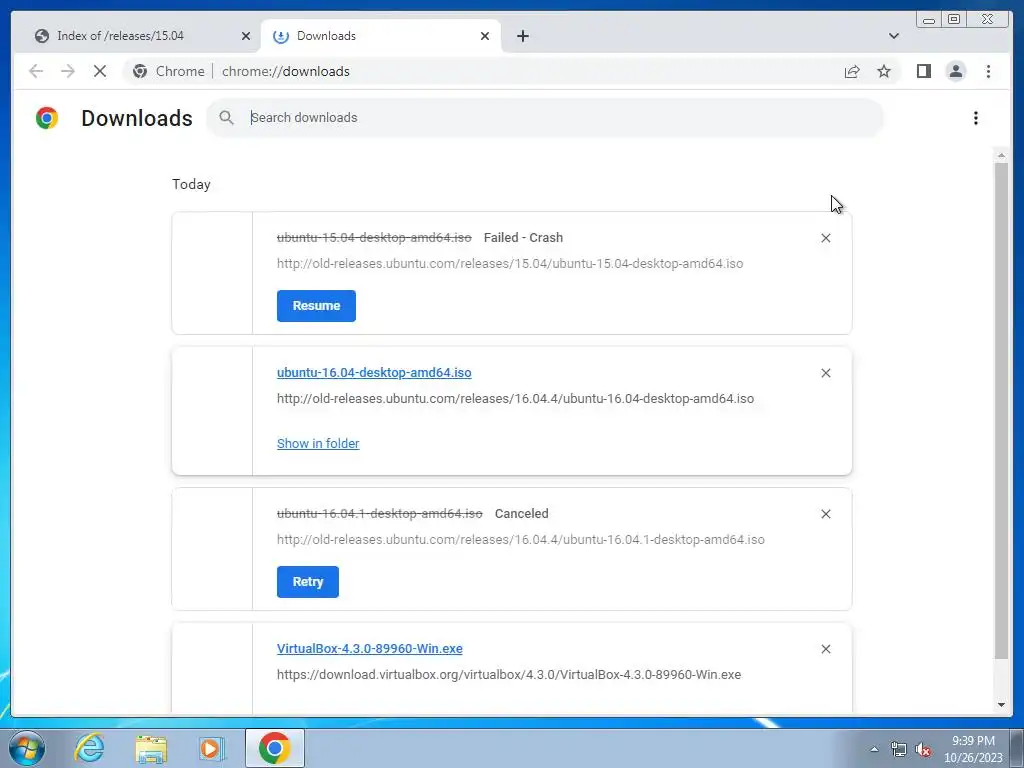Viewport: 1024px width, 768px height.
Task: Show ubuntu-16.04 ISO in folder
Action: coord(318,443)
